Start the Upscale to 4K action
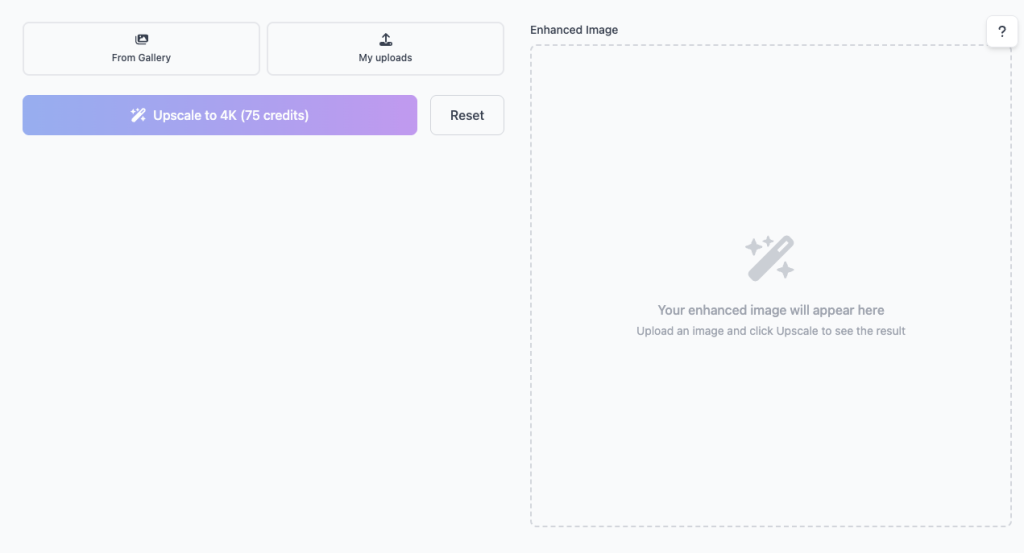The width and height of the screenshot is (1024, 553). [x=219, y=115]
